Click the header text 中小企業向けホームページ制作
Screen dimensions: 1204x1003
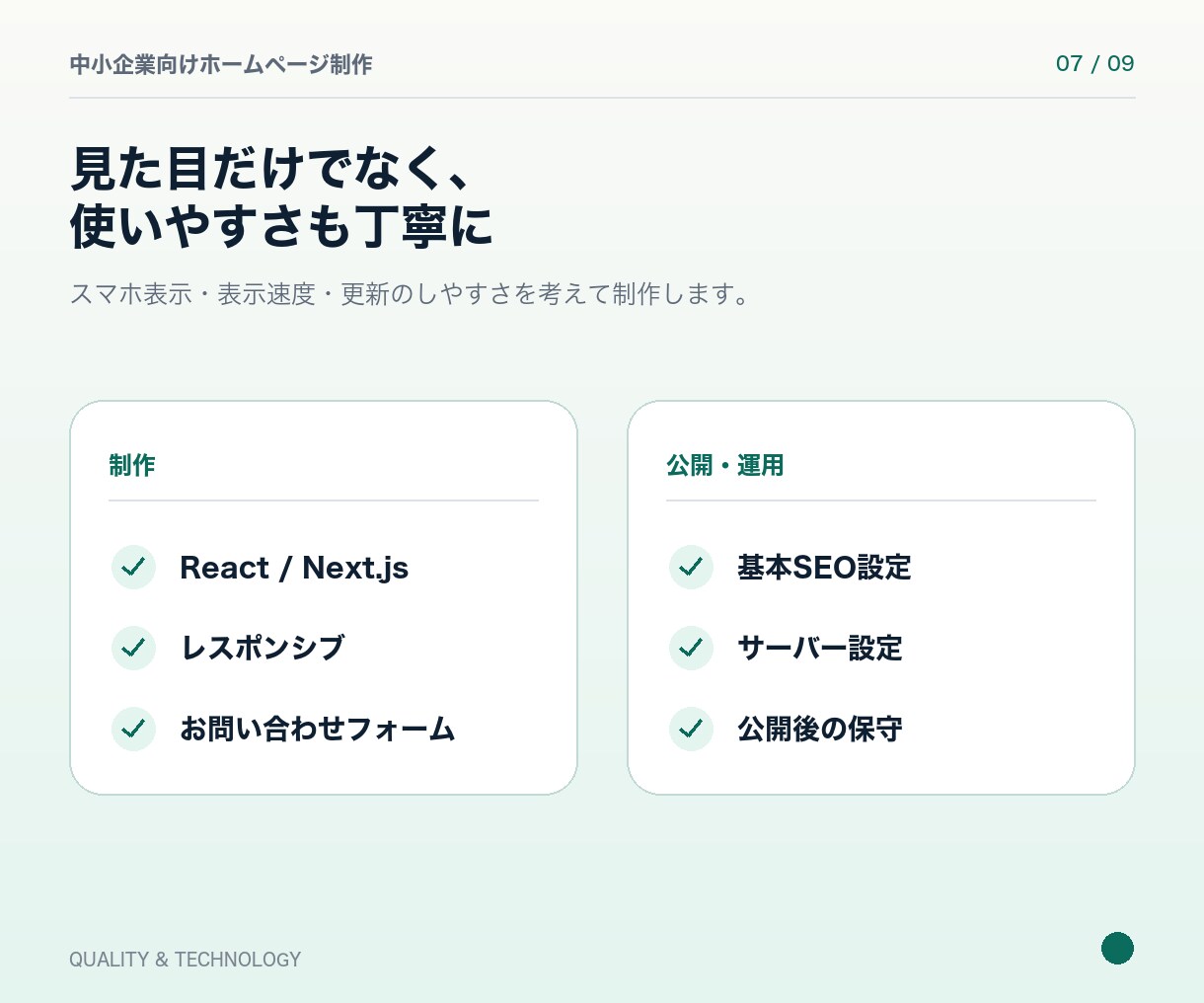221,64
